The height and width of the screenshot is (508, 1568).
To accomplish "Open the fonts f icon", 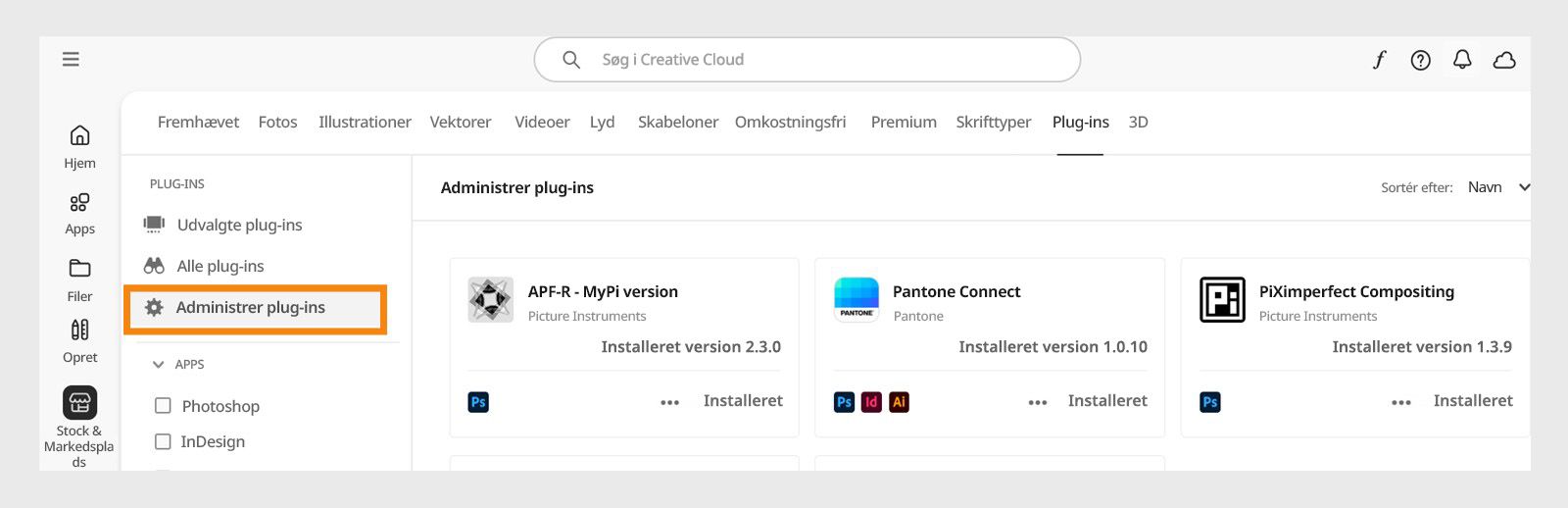I will point(1379,60).
